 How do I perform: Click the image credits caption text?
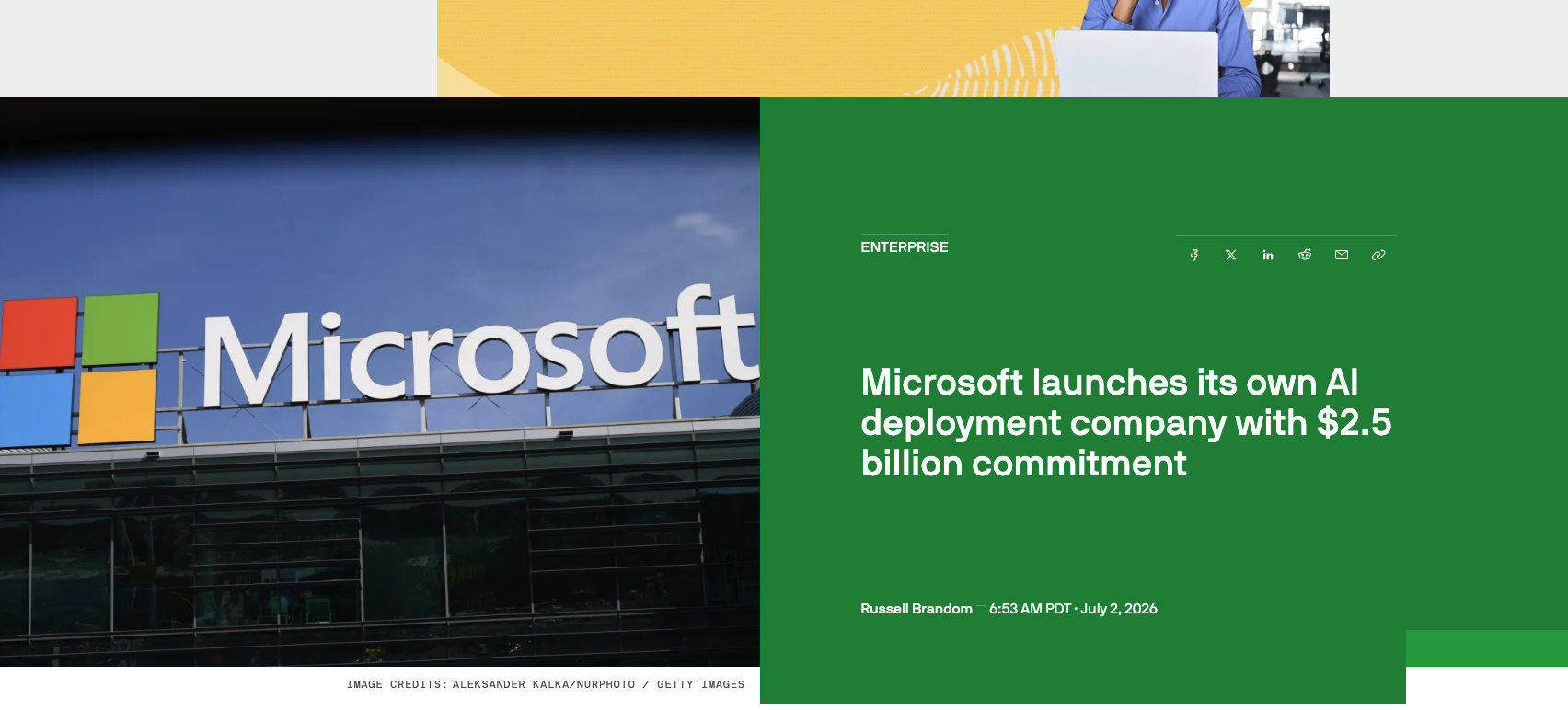(546, 684)
